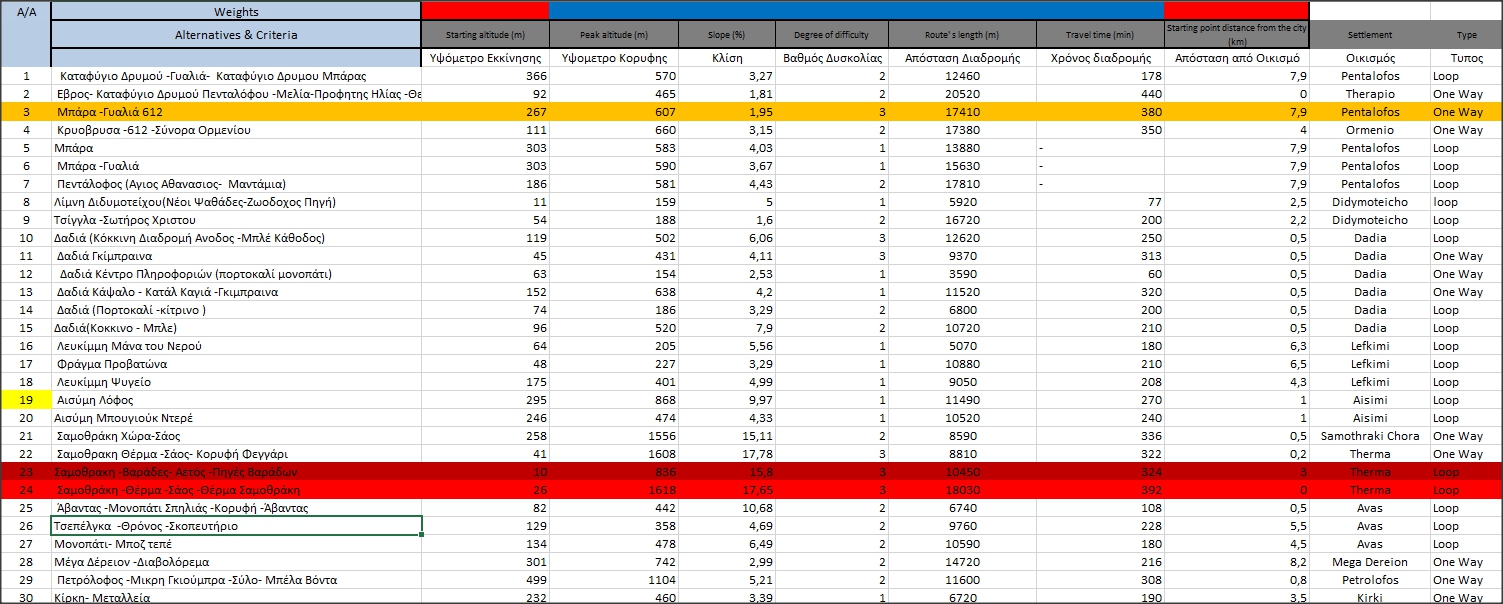The height and width of the screenshot is (604, 1503).
Task: Click the "Type" header cell
Action: pos(1466,35)
